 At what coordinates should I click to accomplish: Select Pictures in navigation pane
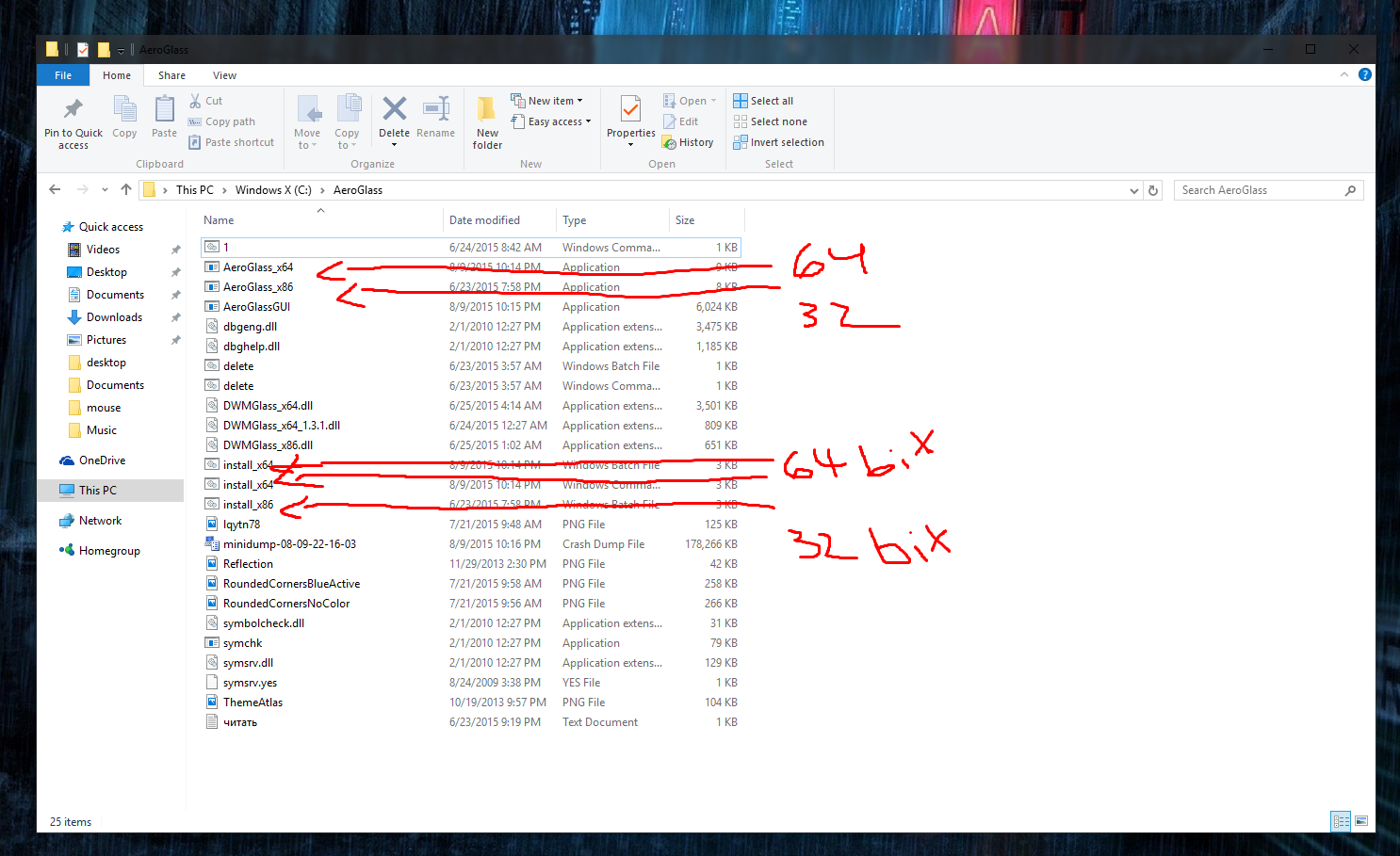pyautogui.click(x=106, y=340)
